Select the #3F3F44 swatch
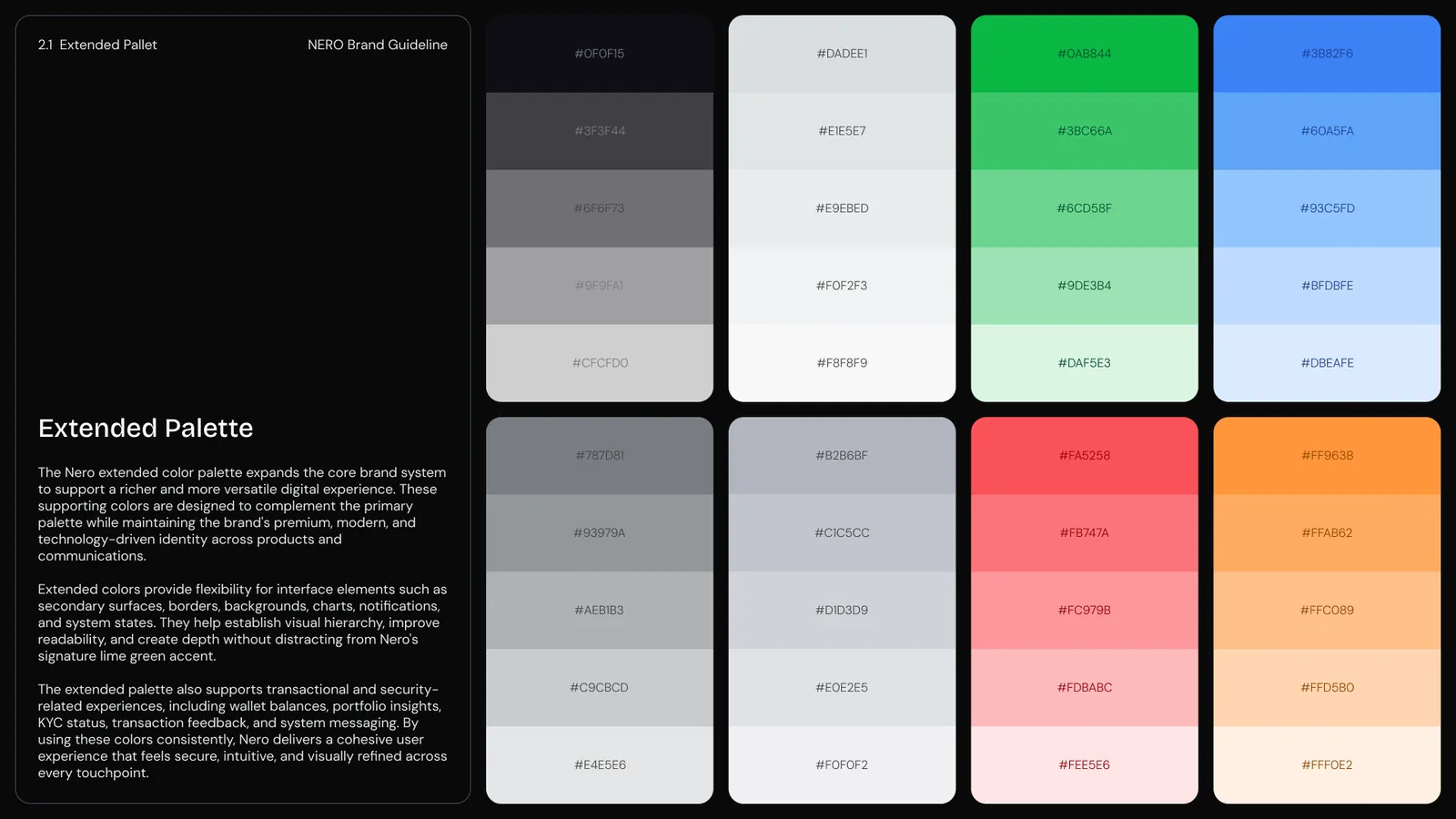The width and height of the screenshot is (1456, 819). point(600,131)
